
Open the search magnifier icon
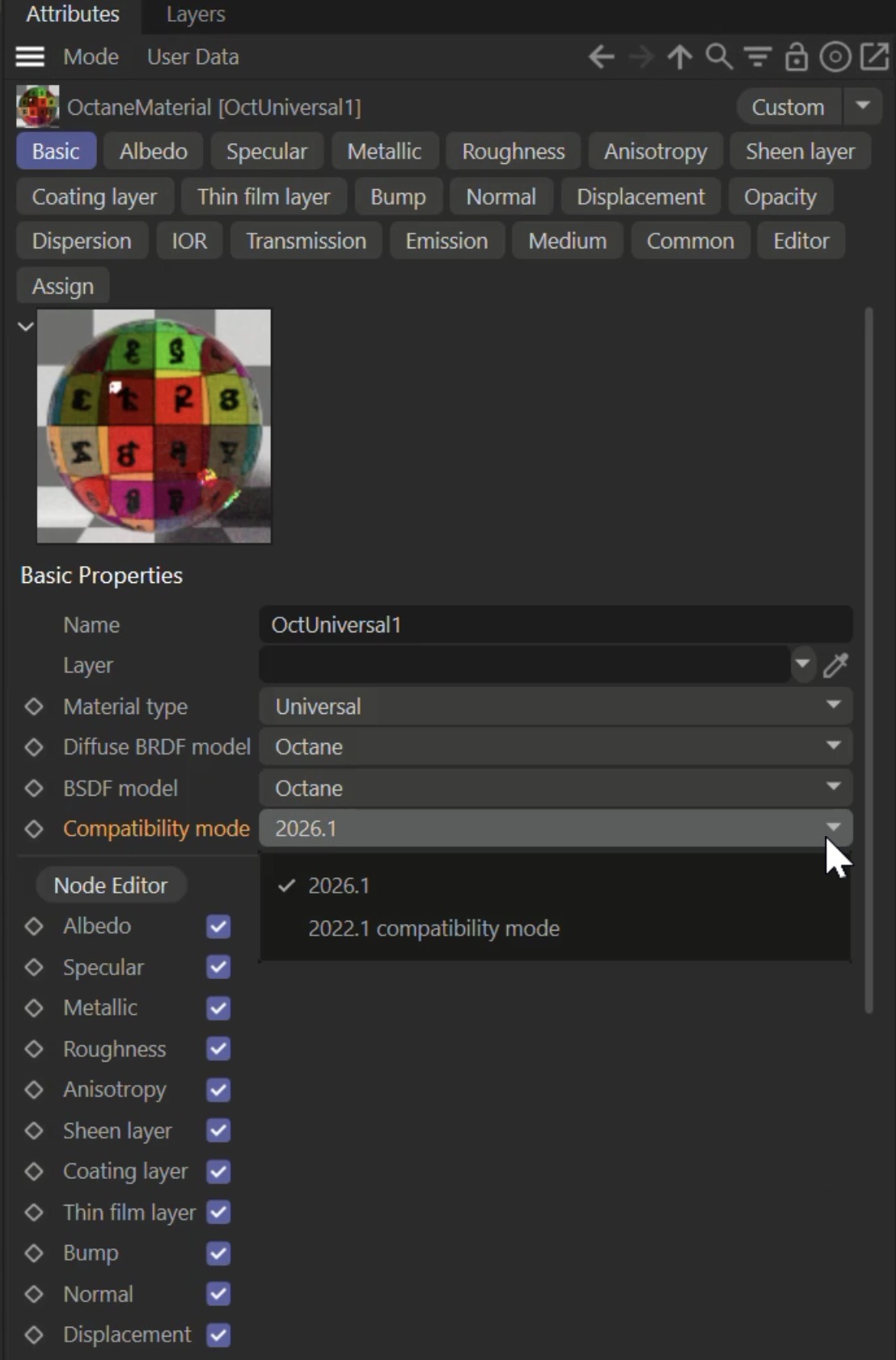[x=718, y=57]
